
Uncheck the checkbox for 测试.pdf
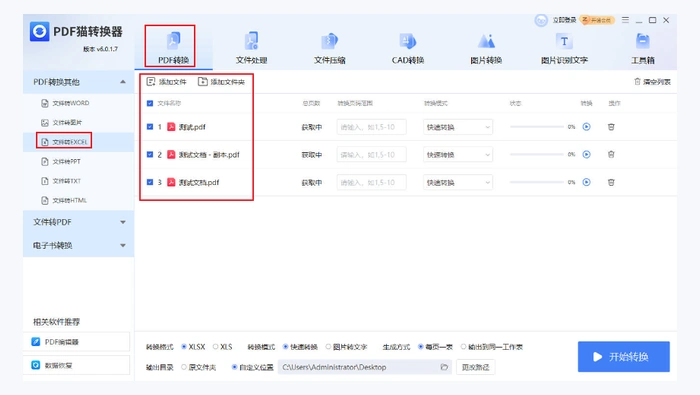[150, 127]
